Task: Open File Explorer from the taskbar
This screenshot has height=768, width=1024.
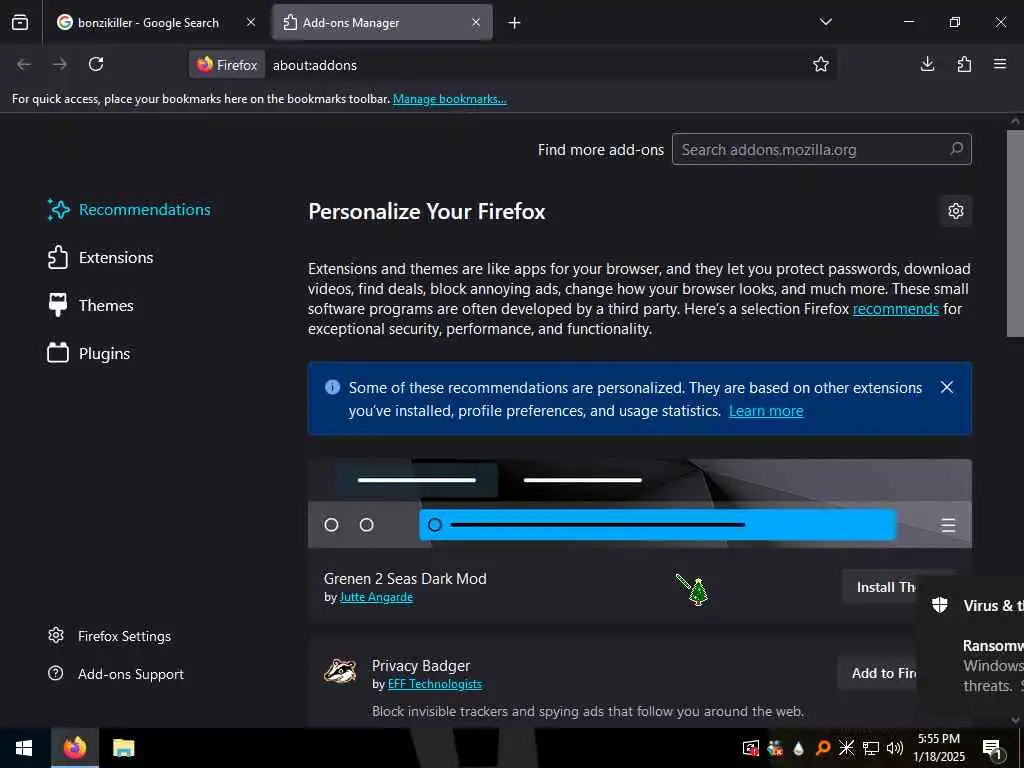Action: tap(123, 748)
